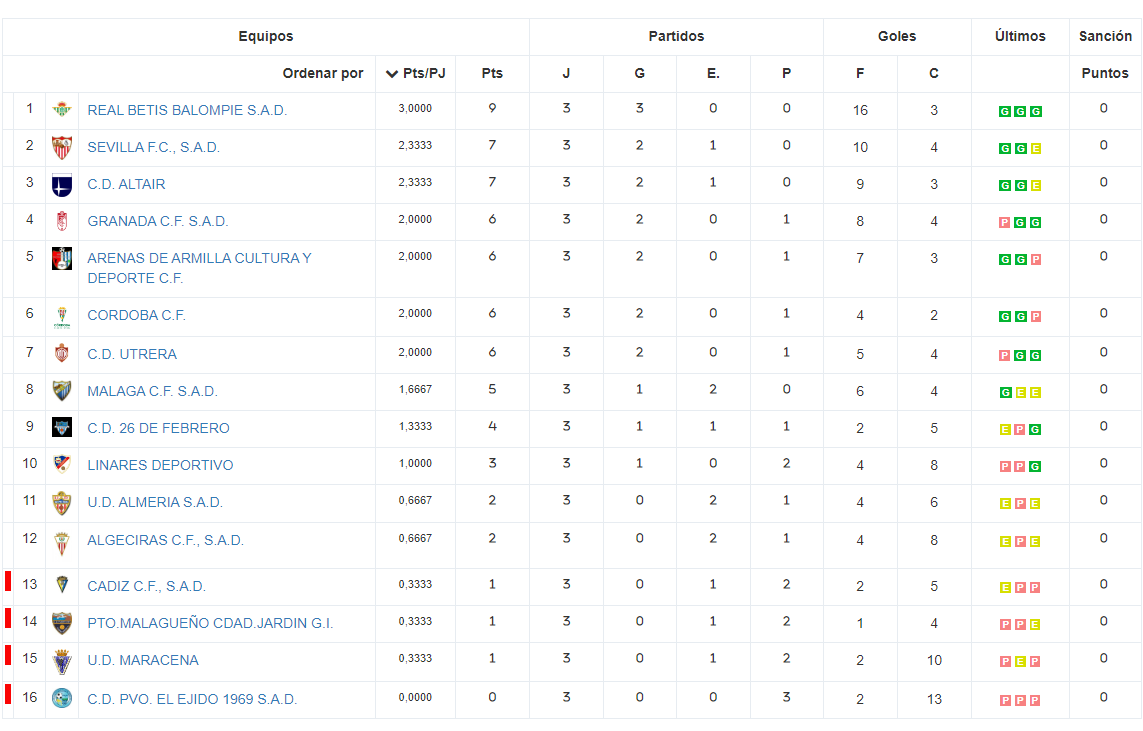Click the red P badge in Cordoba row
Screen dimensions: 1143x731
(1036, 316)
